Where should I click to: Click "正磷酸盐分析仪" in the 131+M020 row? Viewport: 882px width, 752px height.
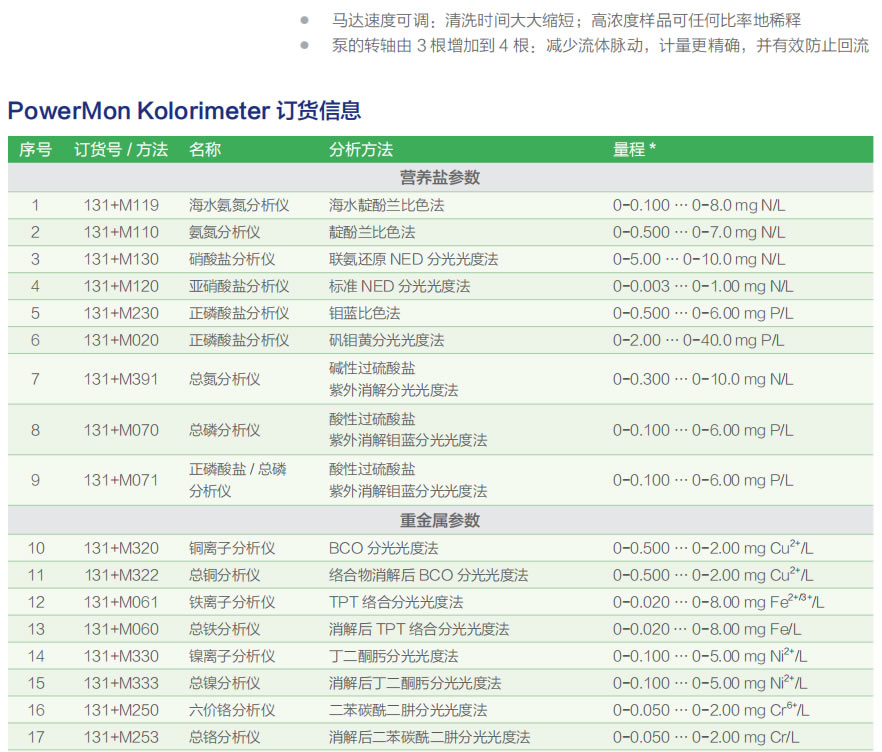coord(239,340)
